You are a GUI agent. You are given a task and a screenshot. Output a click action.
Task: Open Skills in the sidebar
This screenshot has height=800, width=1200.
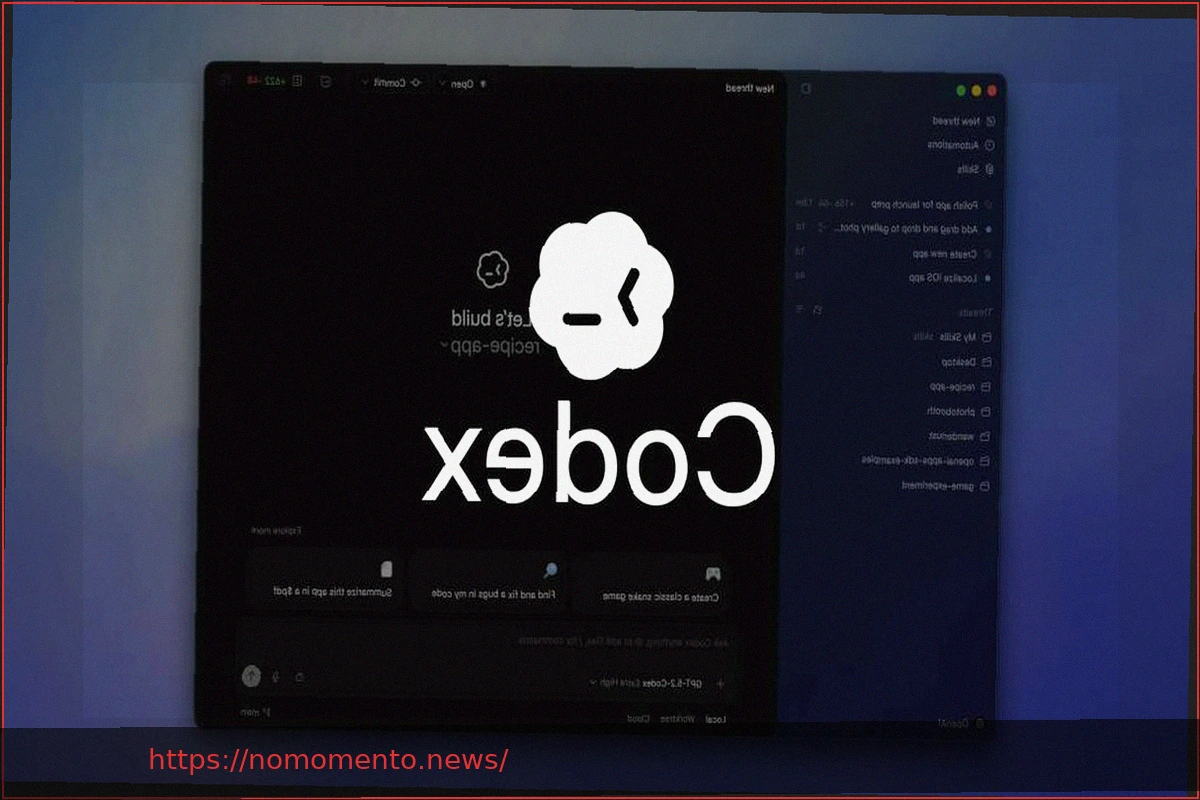pyautogui.click(x=974, y=170)
